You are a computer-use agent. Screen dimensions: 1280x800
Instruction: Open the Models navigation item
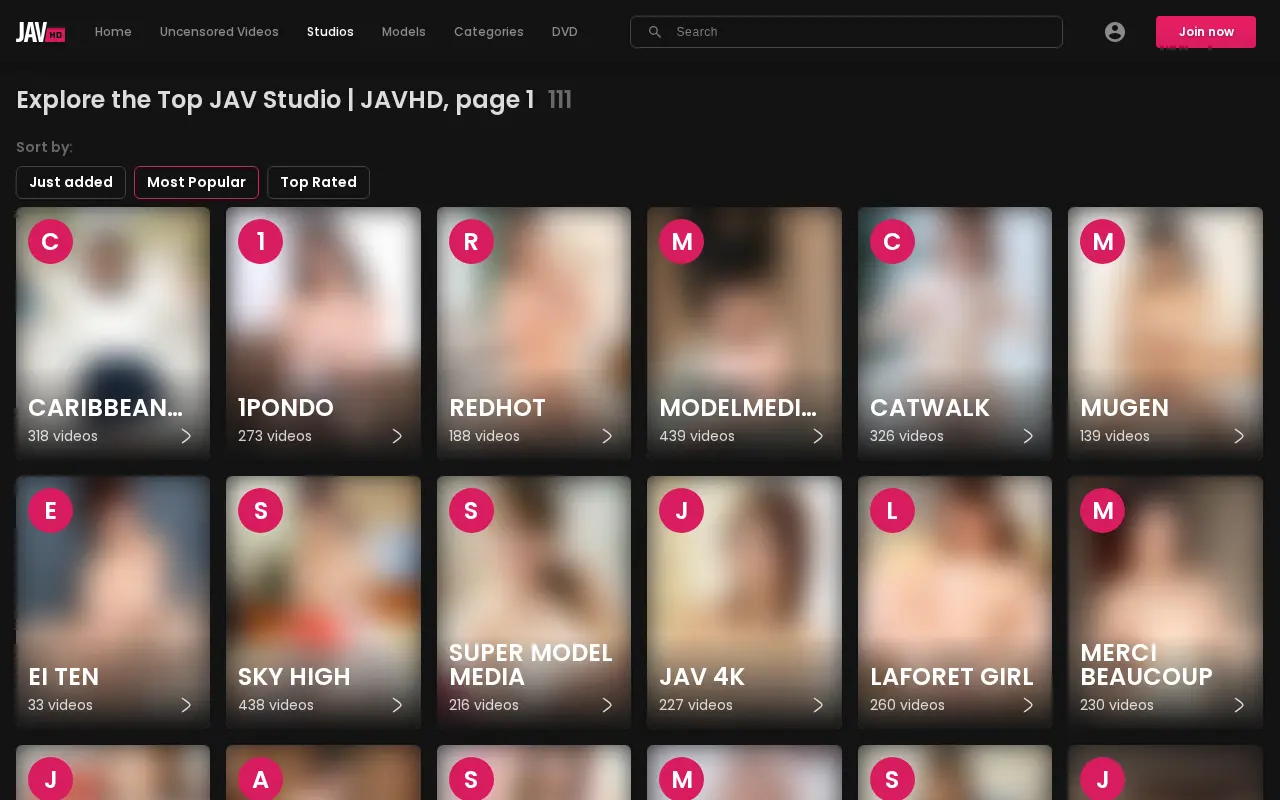(x=404, y=32)
